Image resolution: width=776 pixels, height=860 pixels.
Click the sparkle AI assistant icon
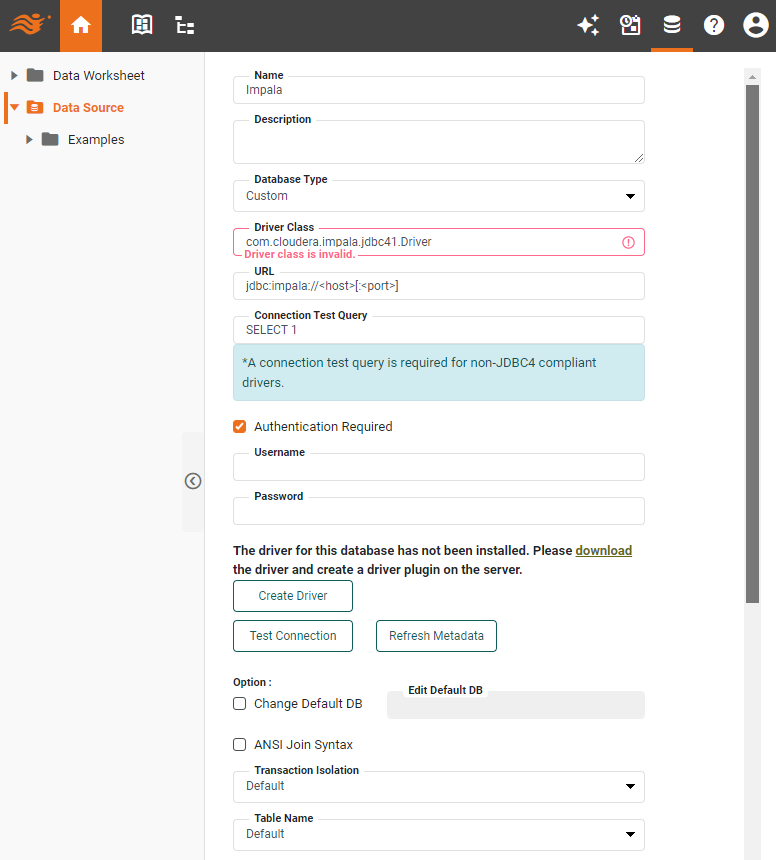(588, 25)
